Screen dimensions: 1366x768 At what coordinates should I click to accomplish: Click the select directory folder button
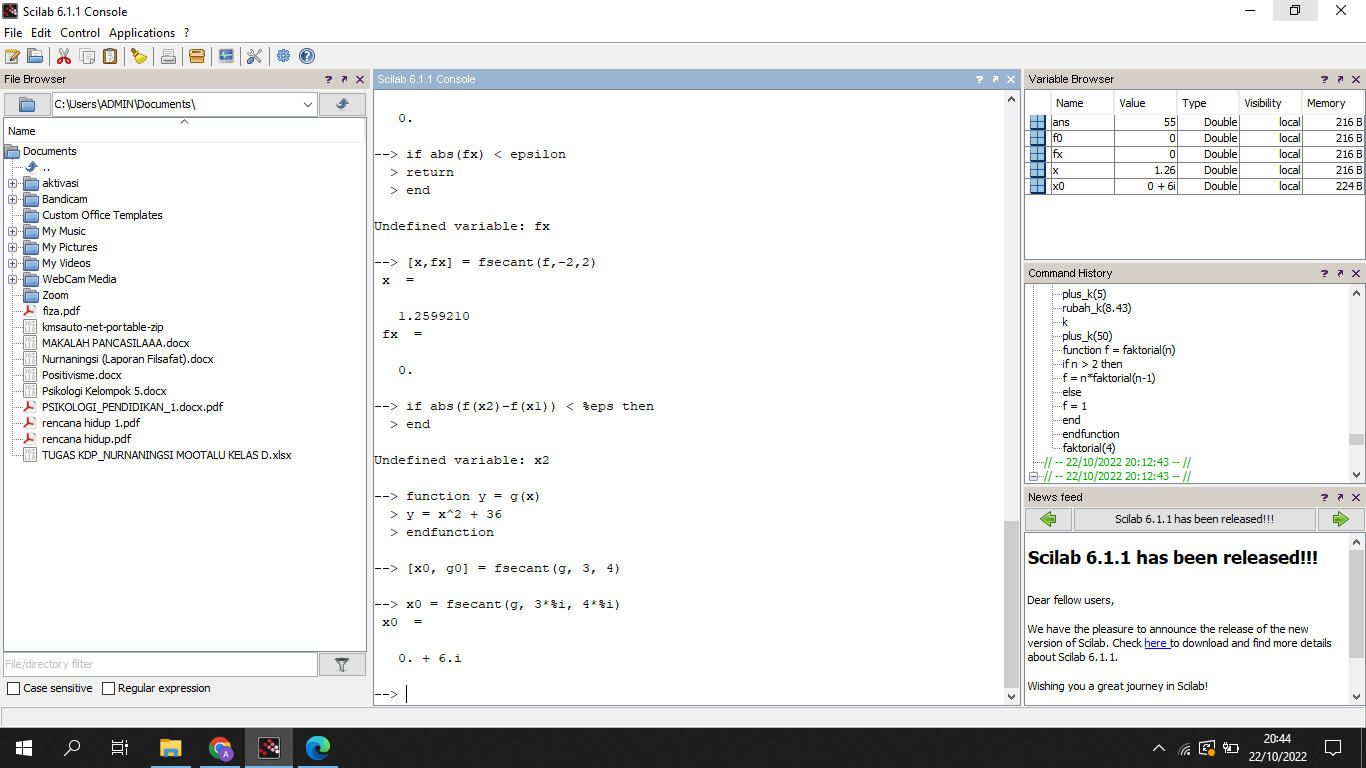(x=27, y=104)
